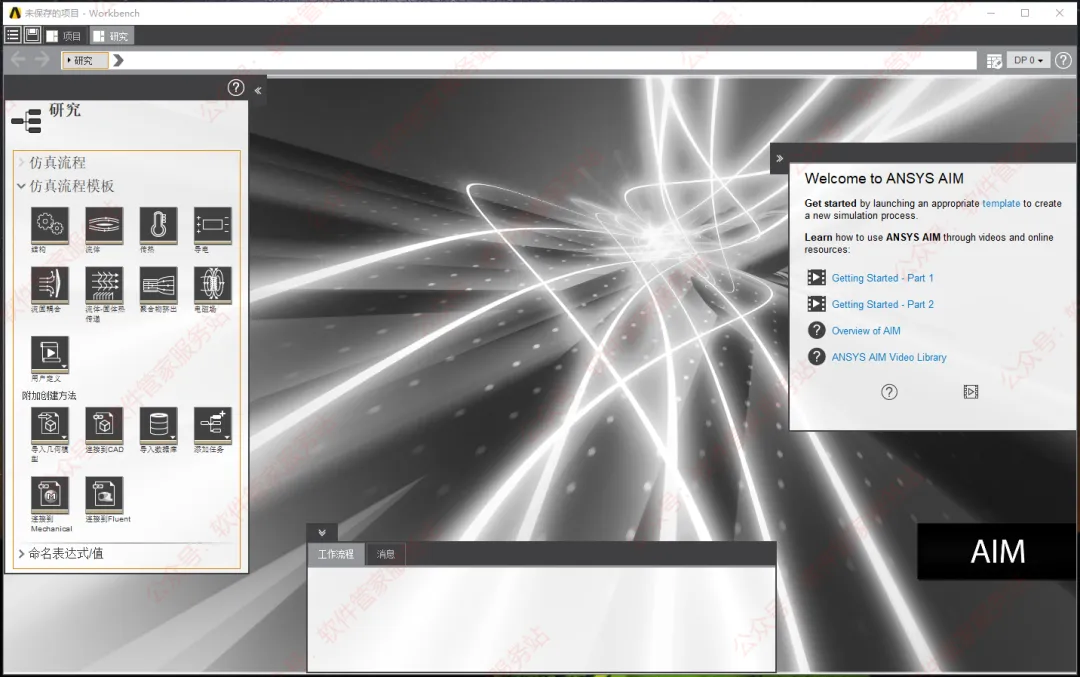
Task: Maximize the Workbench window
Action: pos(1025,13)
